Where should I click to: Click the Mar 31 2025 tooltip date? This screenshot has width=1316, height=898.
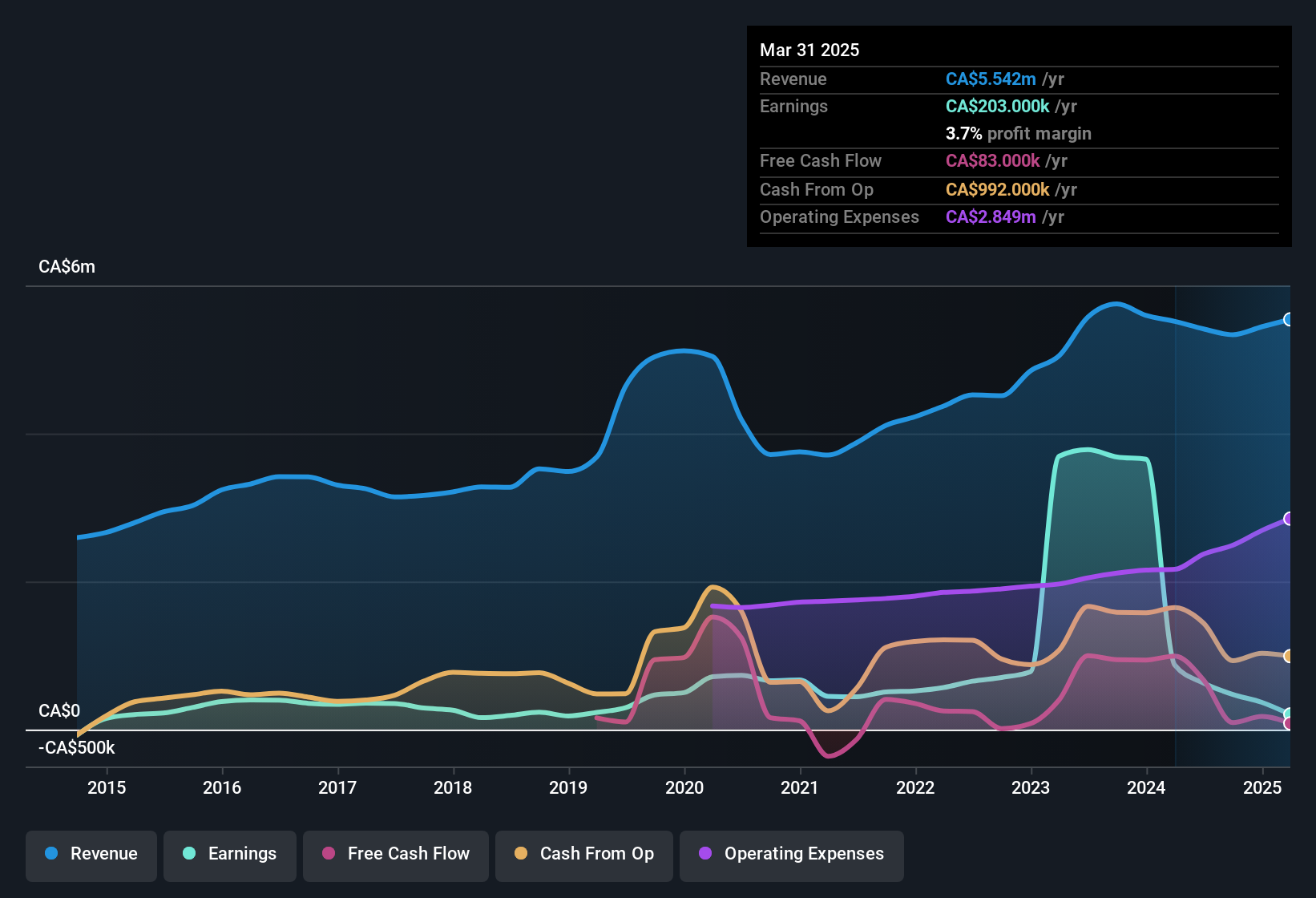pos(809,51)
